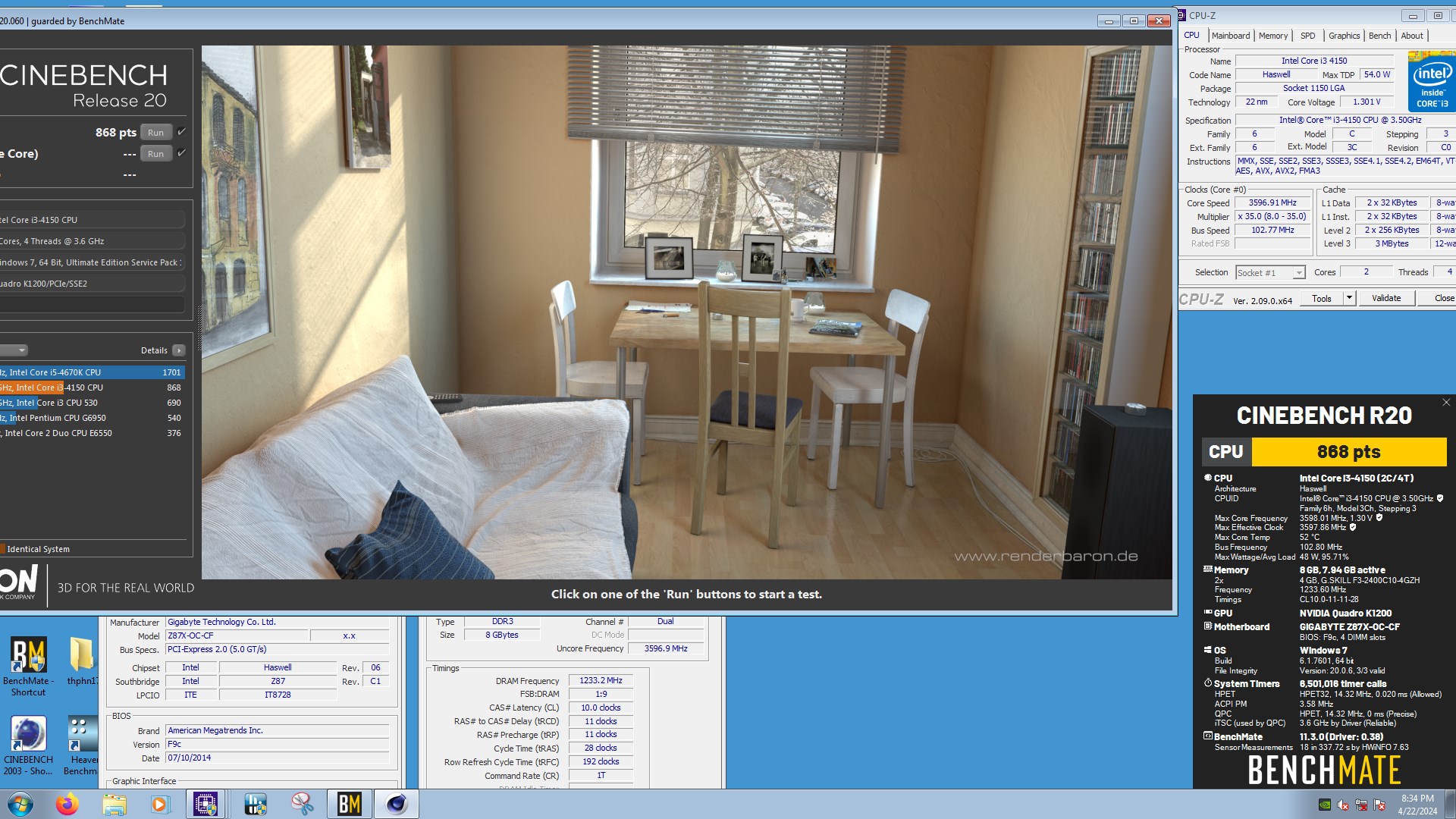This screenshot has height=819, width=1456.
Task: Open the CPU-Z Socket #1 selection dropdown
Action: point(1270,273)
